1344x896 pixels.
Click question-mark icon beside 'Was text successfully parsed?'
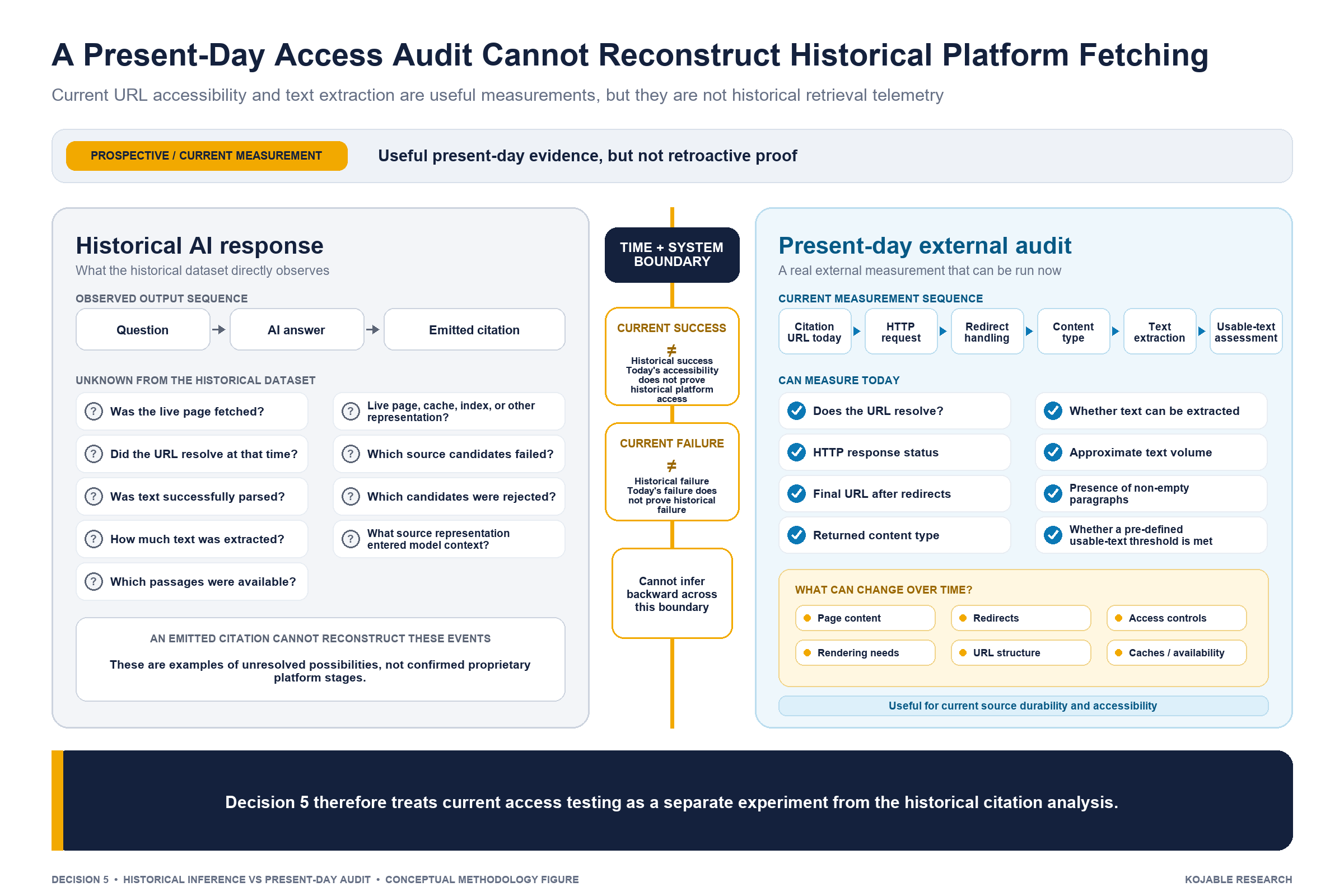tap(94, 497)
